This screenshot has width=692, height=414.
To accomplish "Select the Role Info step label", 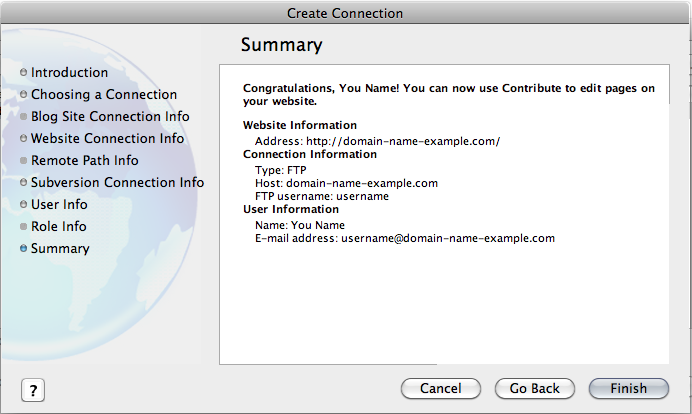I will pyautogui.click(x=59, y=226).
